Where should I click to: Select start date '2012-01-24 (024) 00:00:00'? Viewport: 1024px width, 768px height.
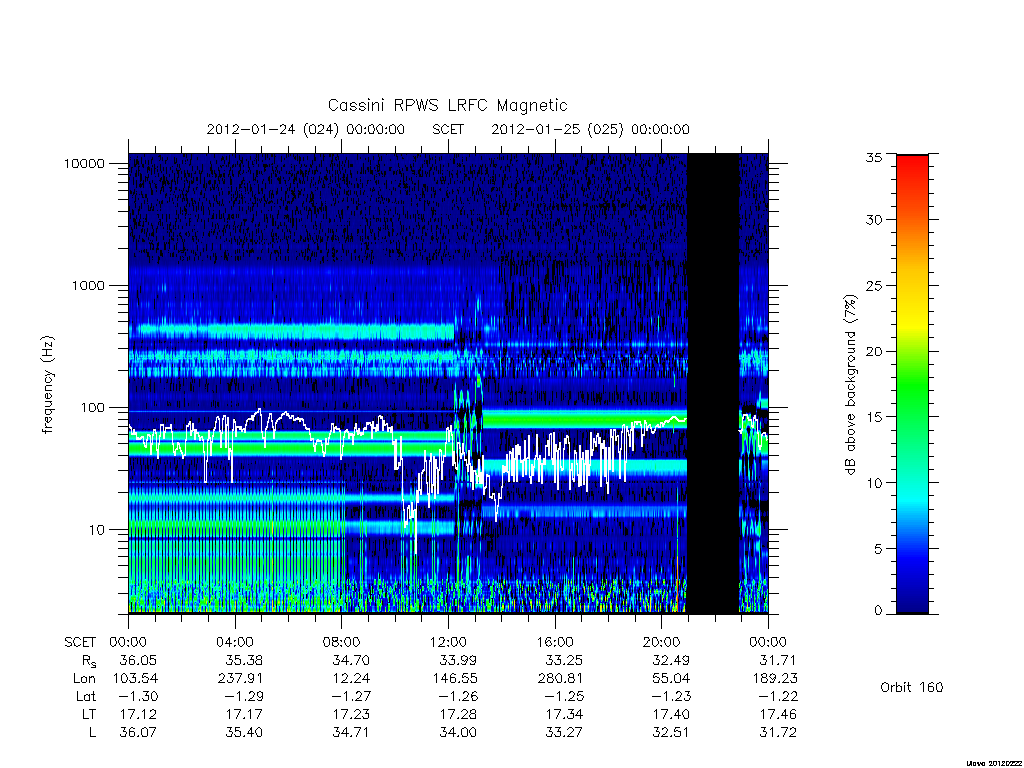(306, 129)
